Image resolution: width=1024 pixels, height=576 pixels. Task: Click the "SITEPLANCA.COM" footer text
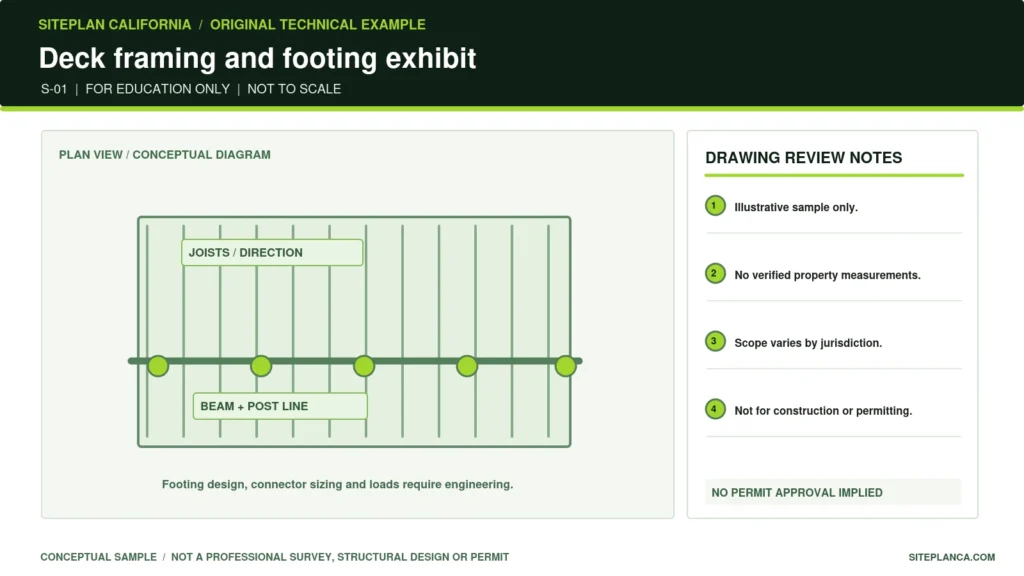click(x=952, y=557)
